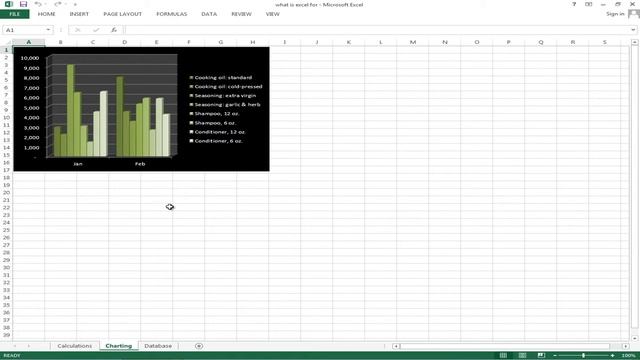Click the user account avatar icon
This screenshot has width=640, height=360.
634,14
